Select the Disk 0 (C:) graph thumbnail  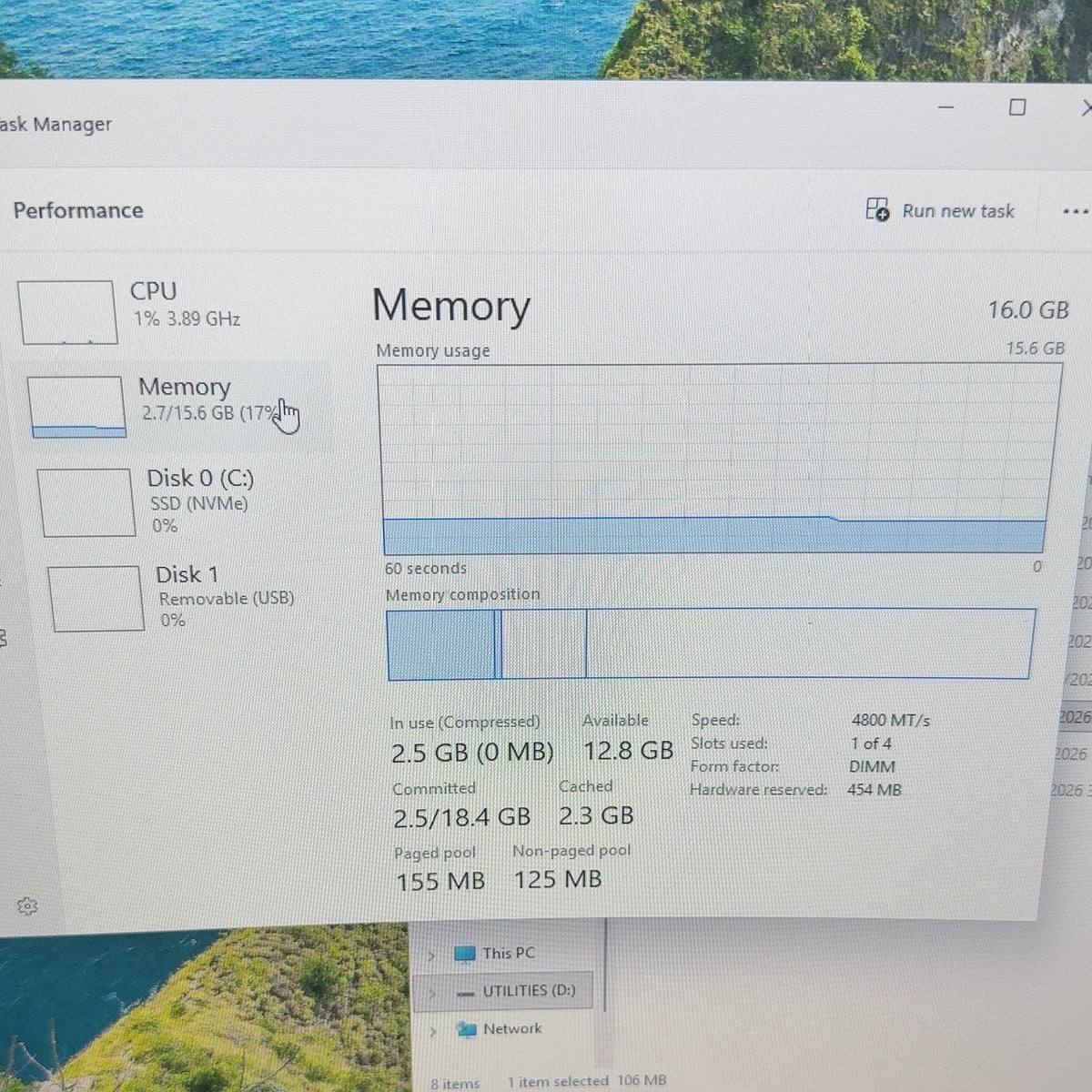[86, 502]
